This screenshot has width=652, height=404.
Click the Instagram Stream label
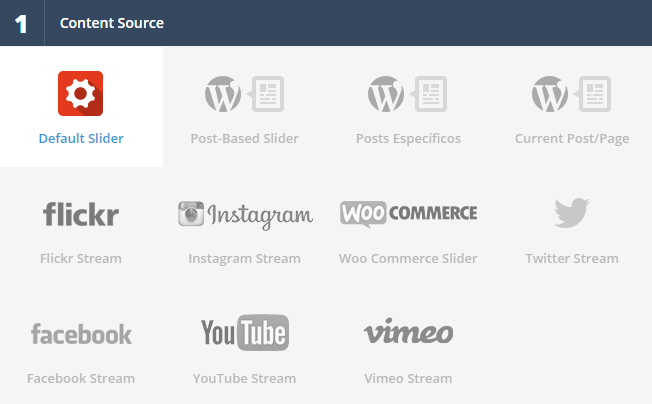[244, 259]
